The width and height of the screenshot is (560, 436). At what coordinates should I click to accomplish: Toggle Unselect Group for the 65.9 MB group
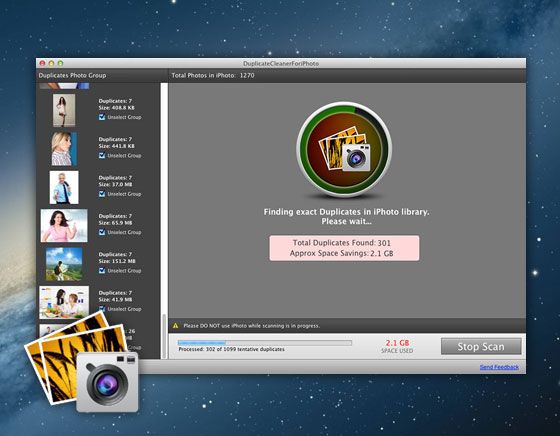click(x=102, y=232)
